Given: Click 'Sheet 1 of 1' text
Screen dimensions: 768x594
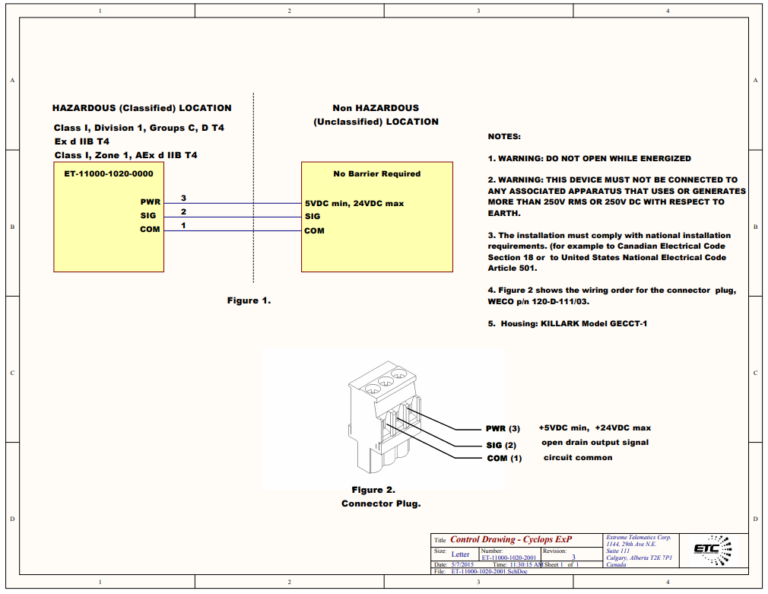Looking at the screenshot, I should point(561,565).
